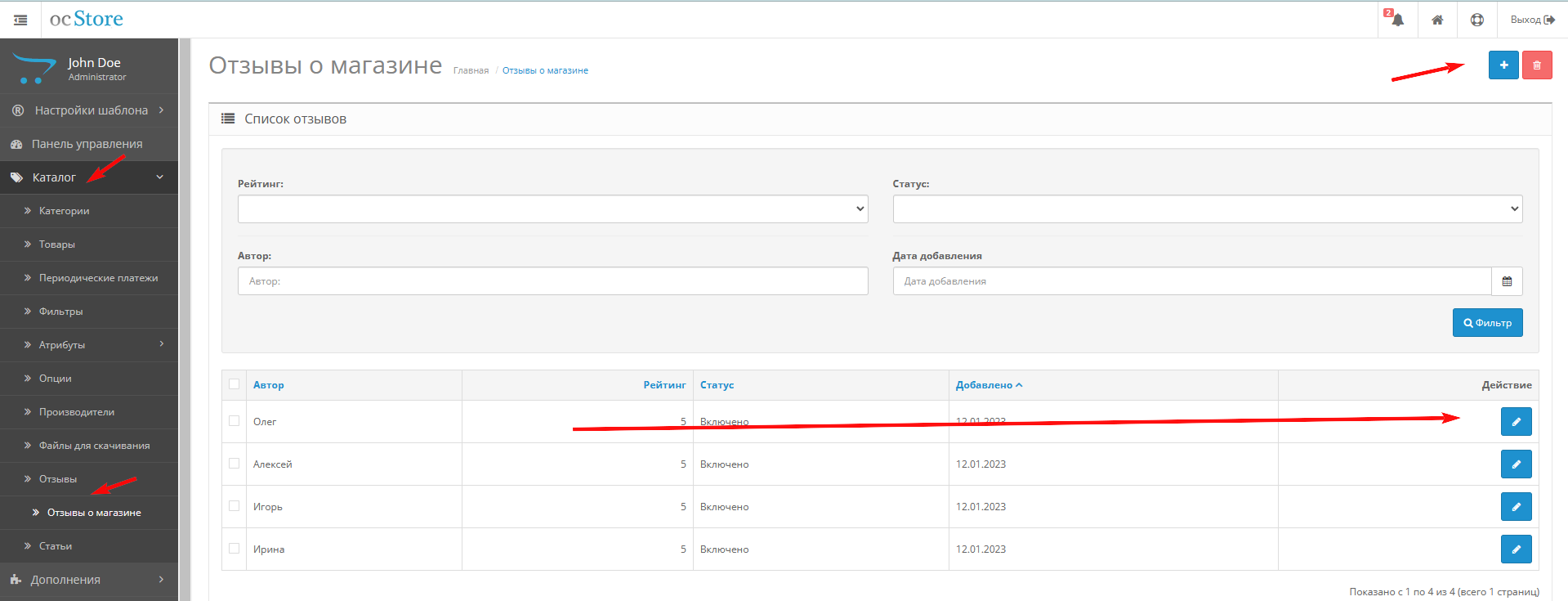This screenshot has width=1568, height=601.
Task: Click the tag icon beside Каталог
Action: (16, 177)
